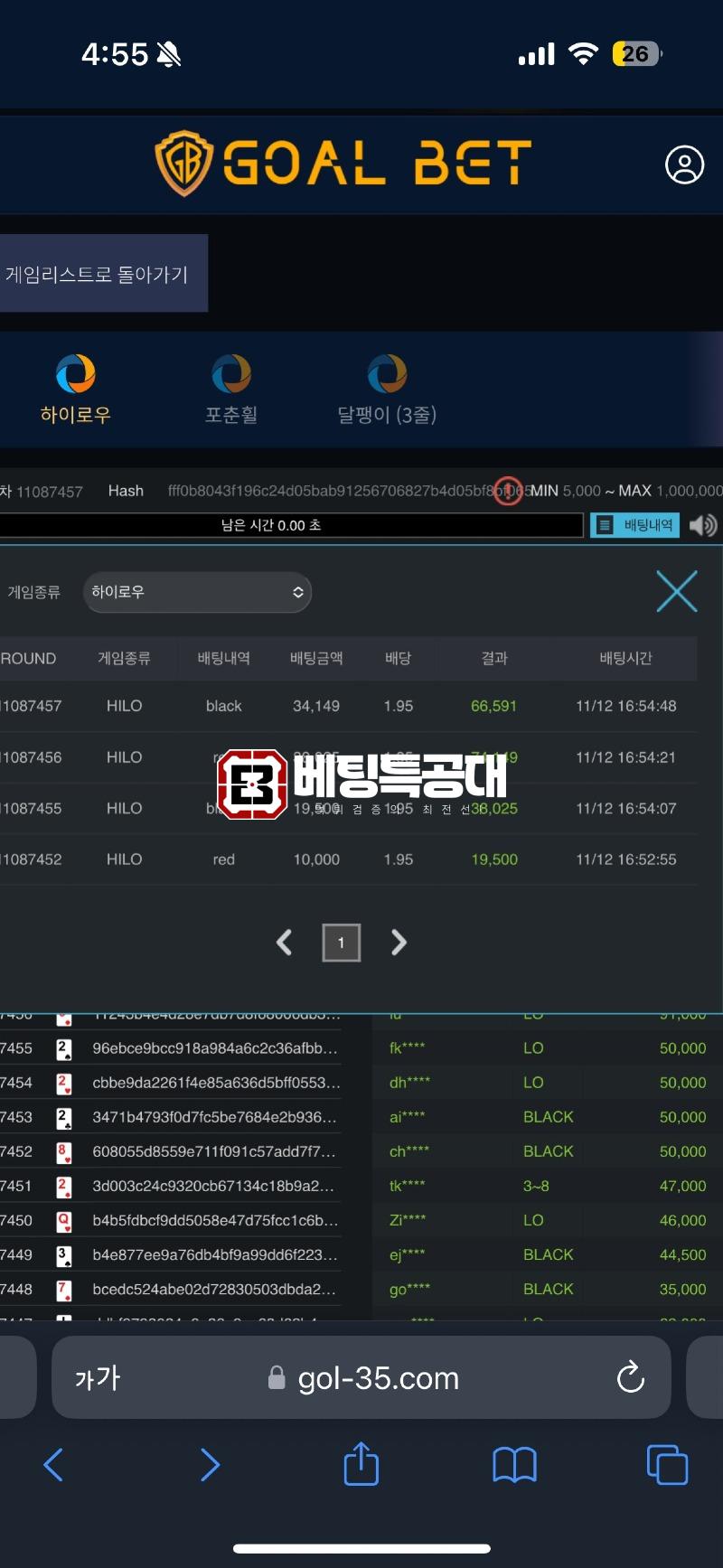The width and height of the screenshot is (723, 1568).
Task: Open Safari text size 가가 menu
Action: [x=98, y=1378]
